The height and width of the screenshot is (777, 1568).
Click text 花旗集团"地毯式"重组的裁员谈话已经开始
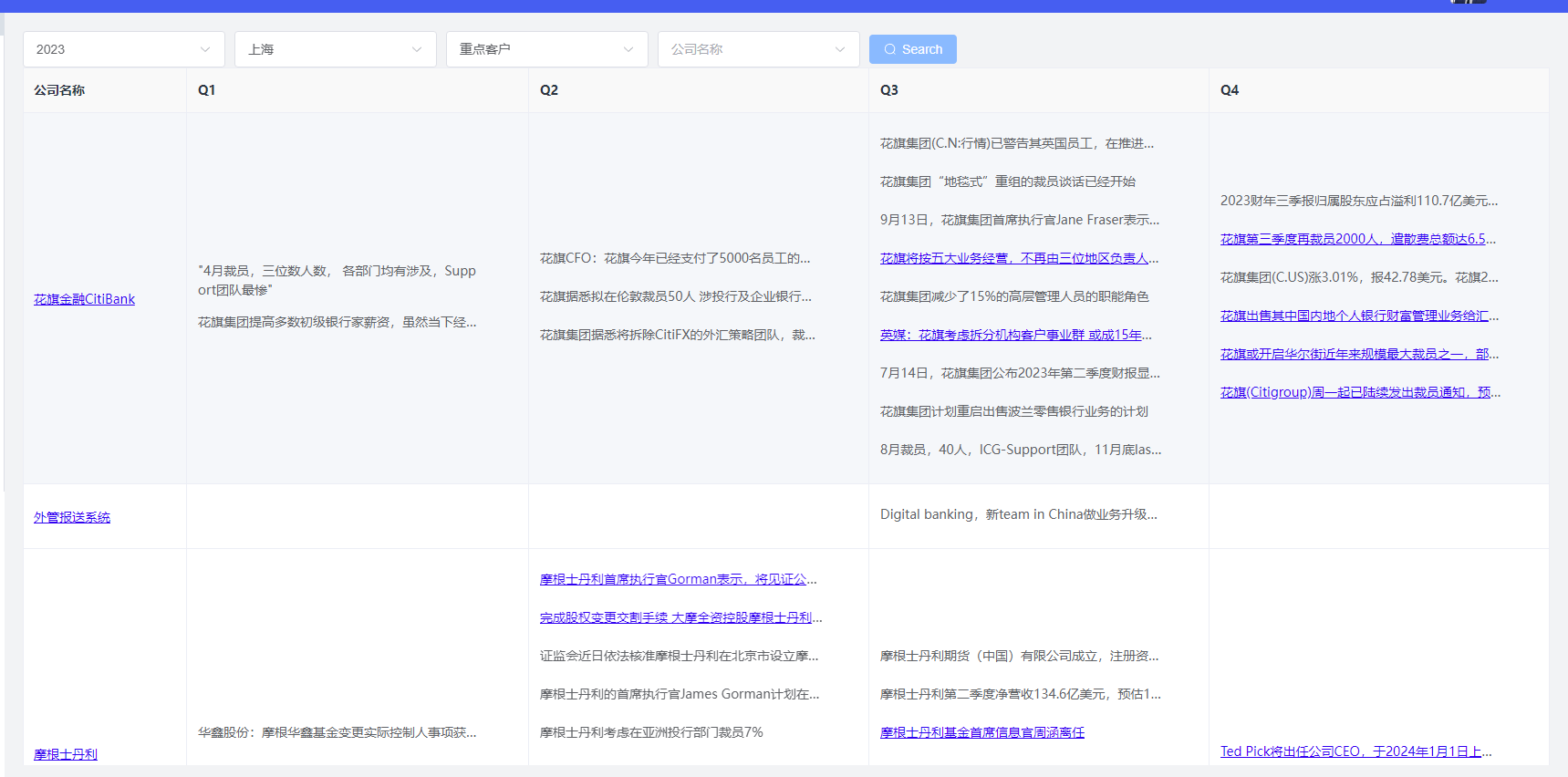point(1008,181)
